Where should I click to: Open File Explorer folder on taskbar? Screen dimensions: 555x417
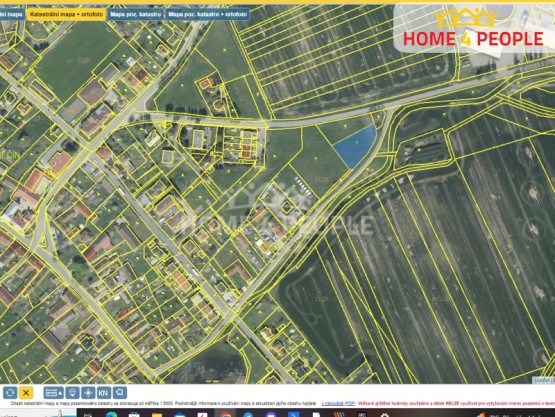point(157,414)
